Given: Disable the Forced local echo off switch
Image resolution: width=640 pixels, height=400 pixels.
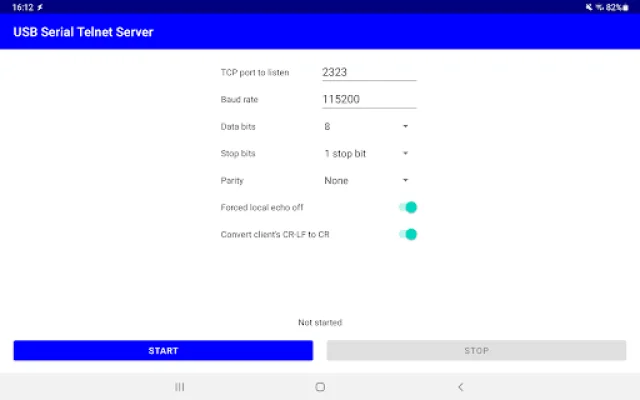Looking at the screenshot, I should pos(407,207).
